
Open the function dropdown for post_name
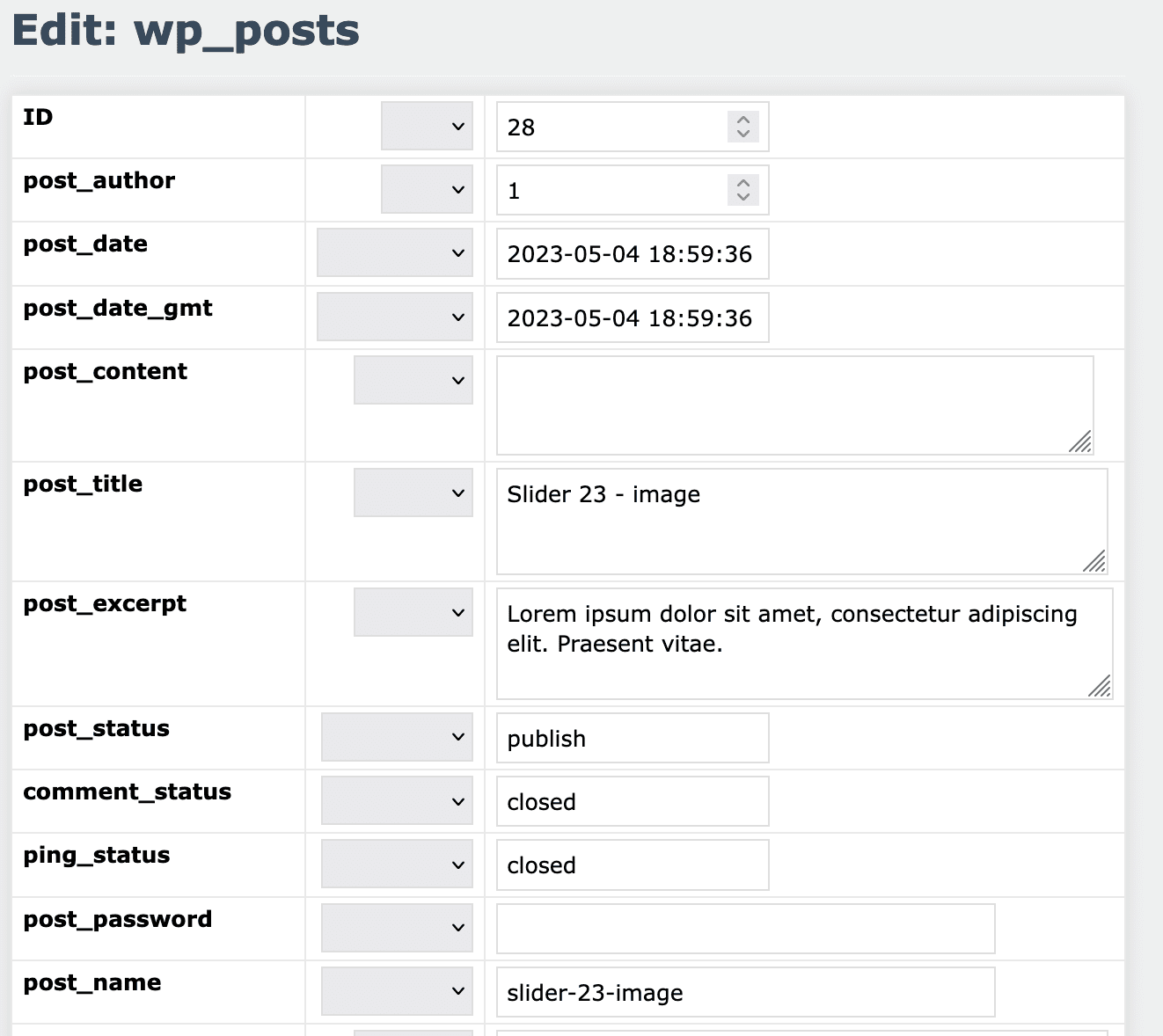(396, 990)
